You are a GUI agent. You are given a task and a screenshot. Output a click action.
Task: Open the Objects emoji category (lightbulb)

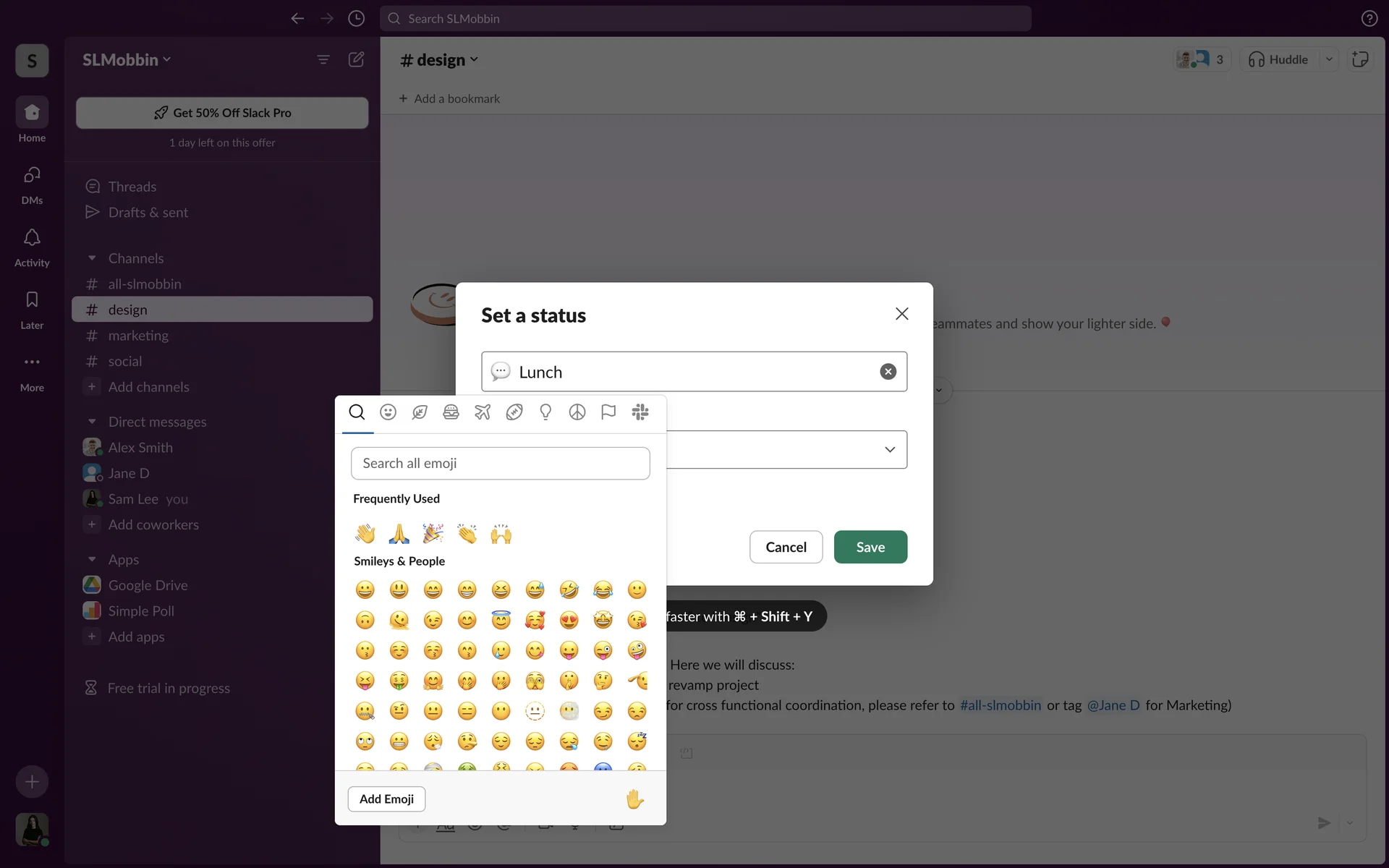[x=545, y=412]
